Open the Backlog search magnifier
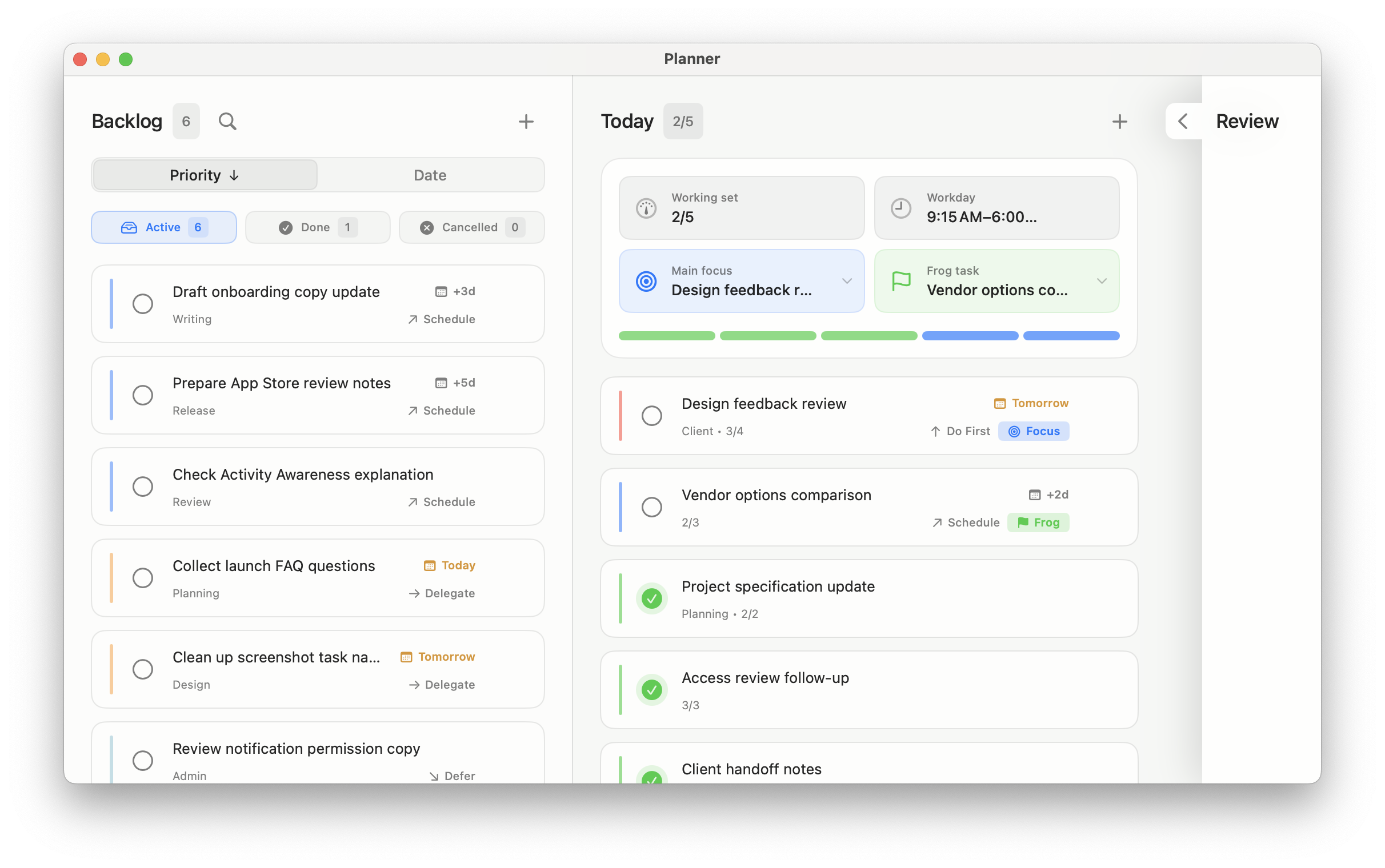This screenshot has height=868, width=1385. 227,121
